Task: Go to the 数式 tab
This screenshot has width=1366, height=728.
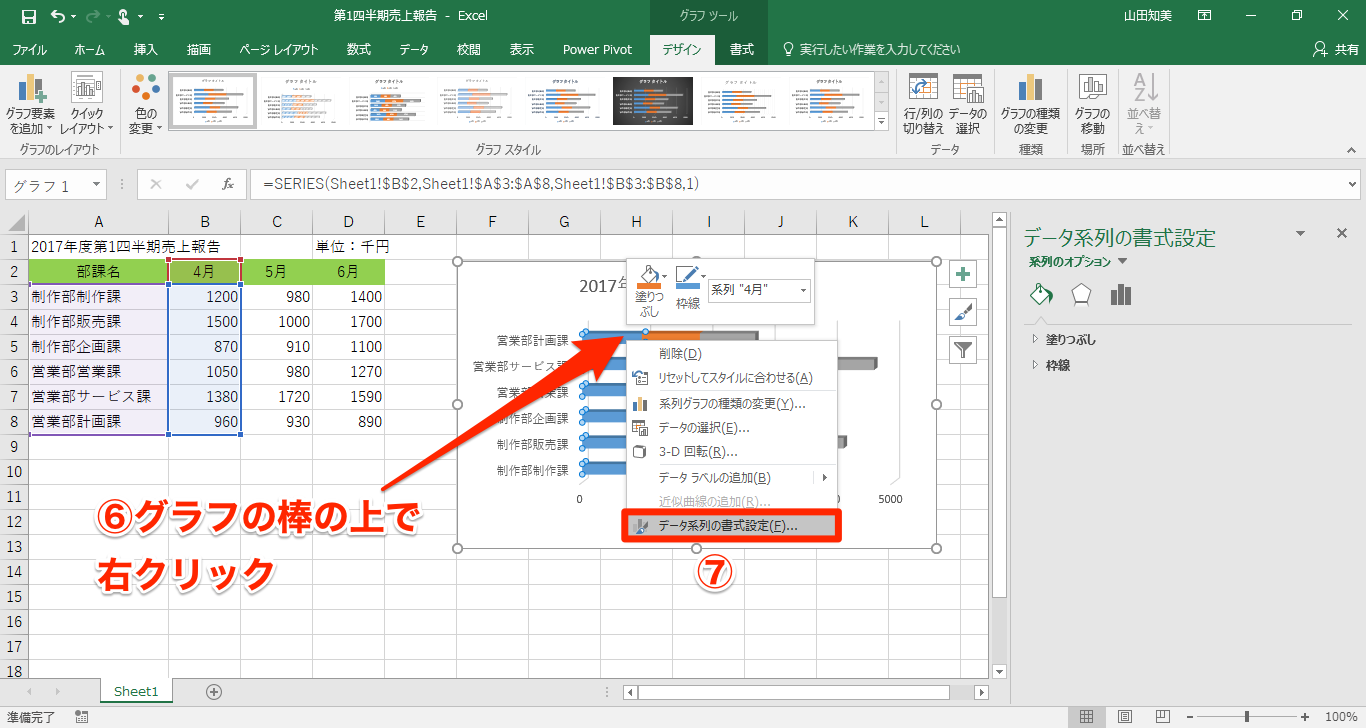Action: pyautogui.click(x=359, y=49)
